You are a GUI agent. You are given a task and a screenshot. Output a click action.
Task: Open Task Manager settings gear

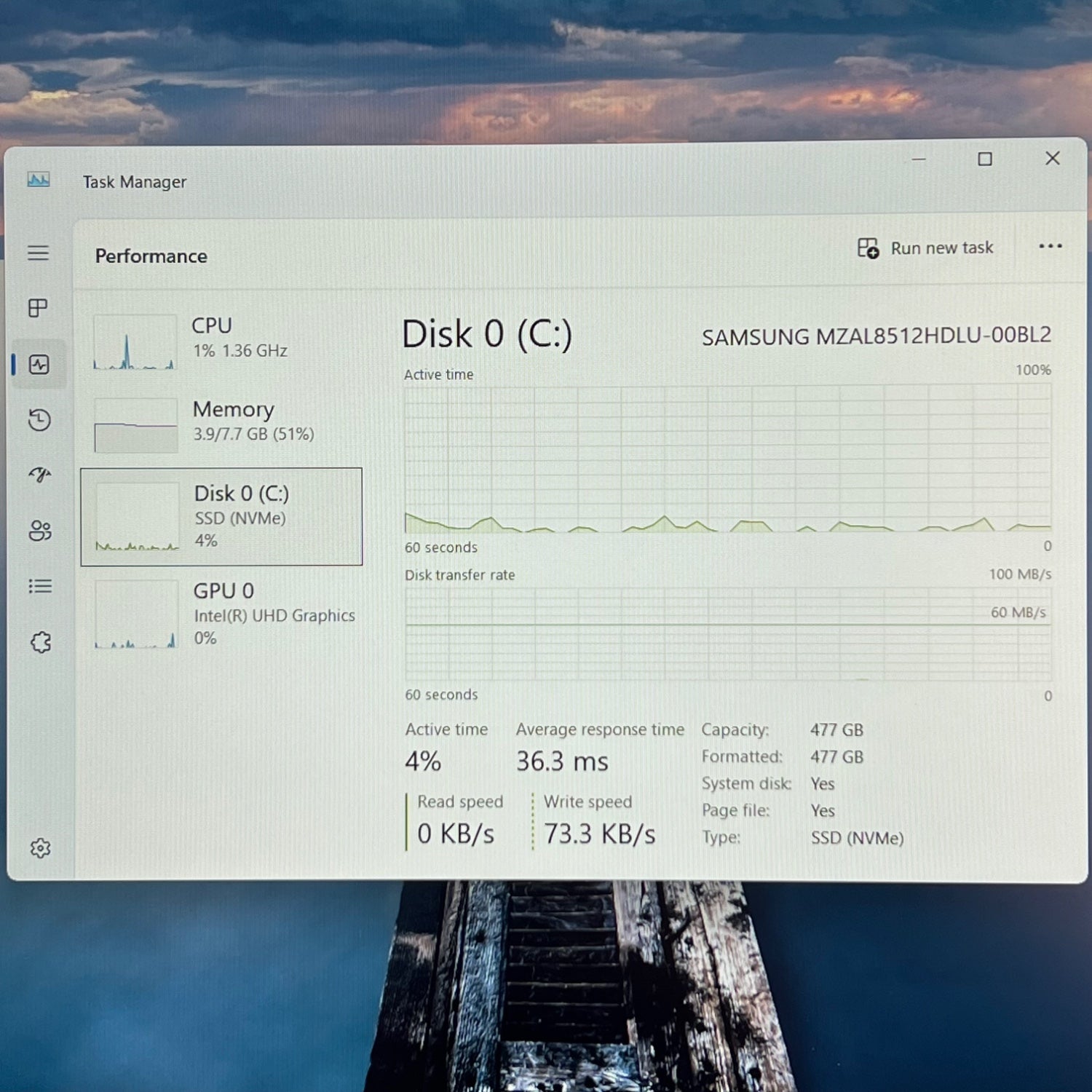click(41, 848)
